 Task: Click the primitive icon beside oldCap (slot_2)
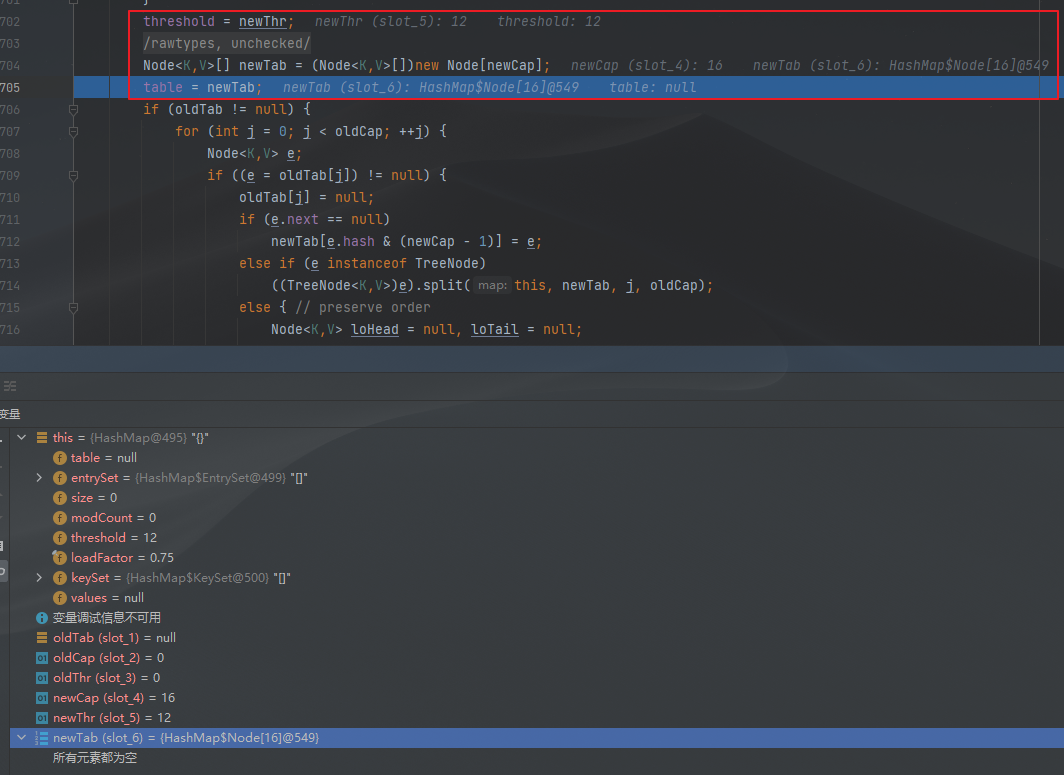coord(42,658)
